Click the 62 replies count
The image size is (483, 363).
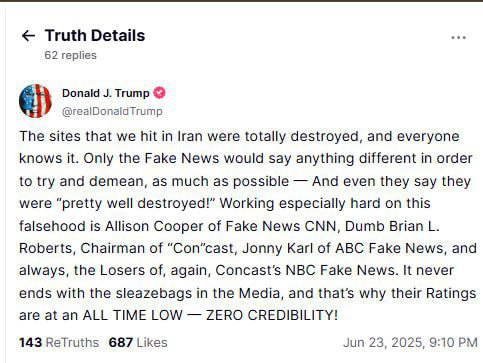pos(71,55)
